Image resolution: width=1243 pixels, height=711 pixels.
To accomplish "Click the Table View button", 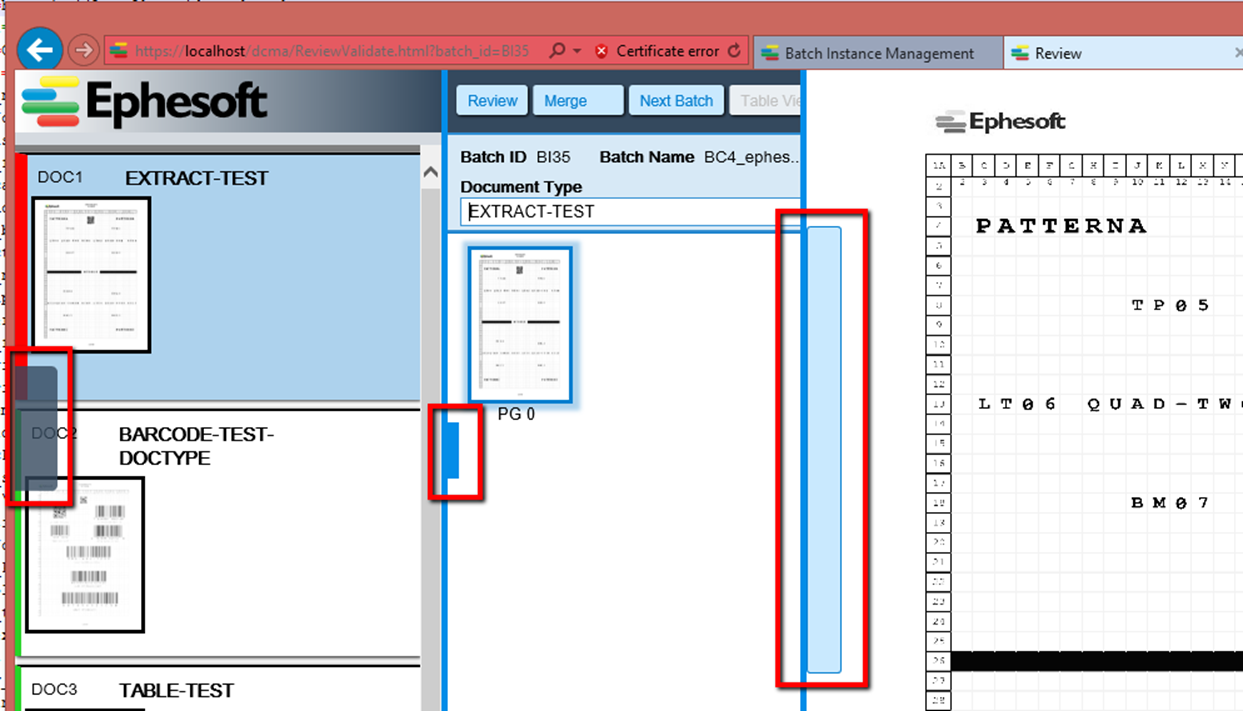I will point(766,101).
